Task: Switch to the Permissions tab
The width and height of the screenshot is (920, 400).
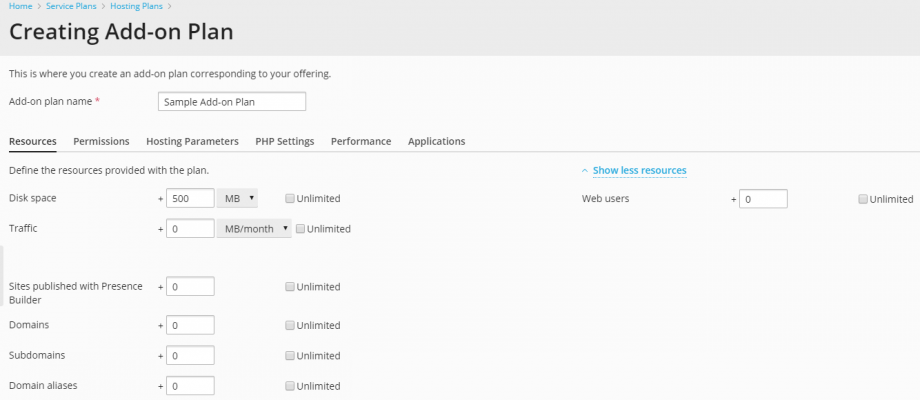Action: pyautogui.click(x=101, y=142)
